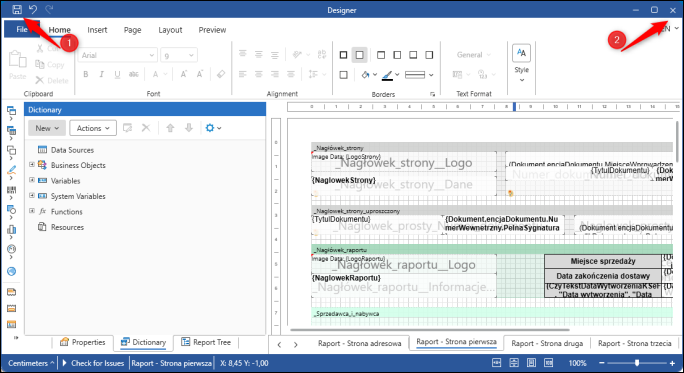Open the File menu button

[22, 29]
